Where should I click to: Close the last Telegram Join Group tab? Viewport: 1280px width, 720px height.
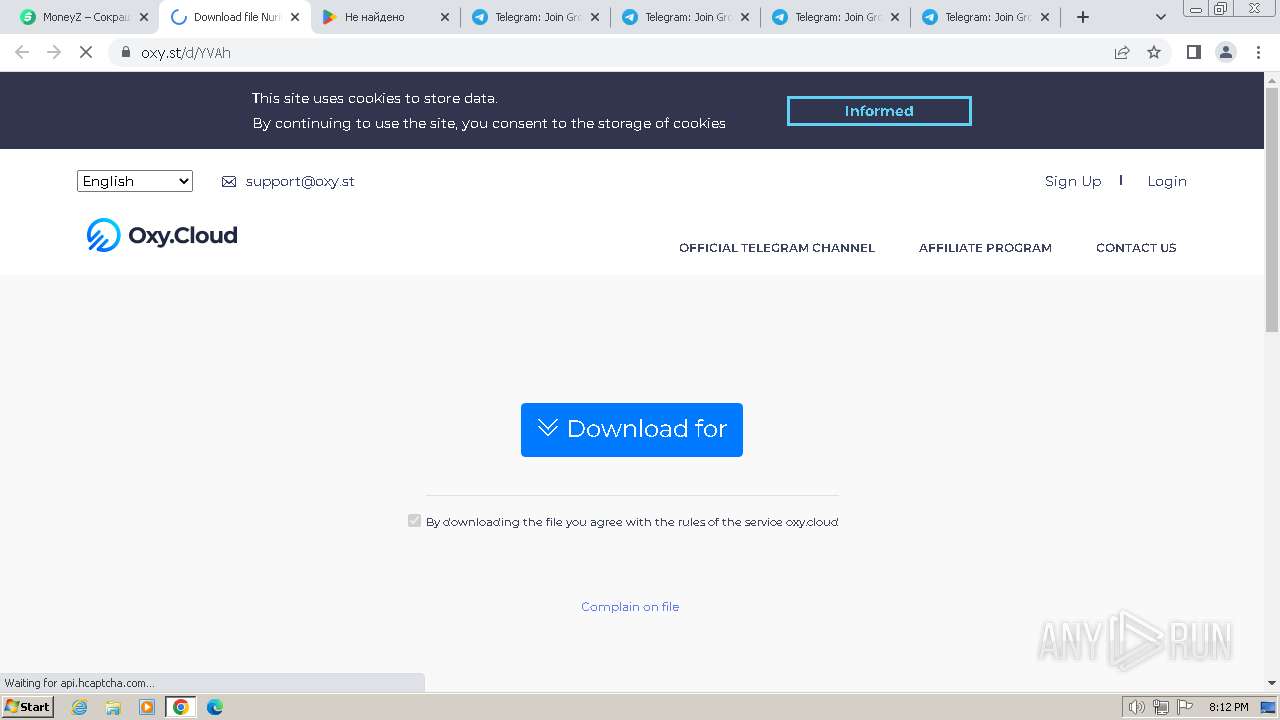point(1045,17)
